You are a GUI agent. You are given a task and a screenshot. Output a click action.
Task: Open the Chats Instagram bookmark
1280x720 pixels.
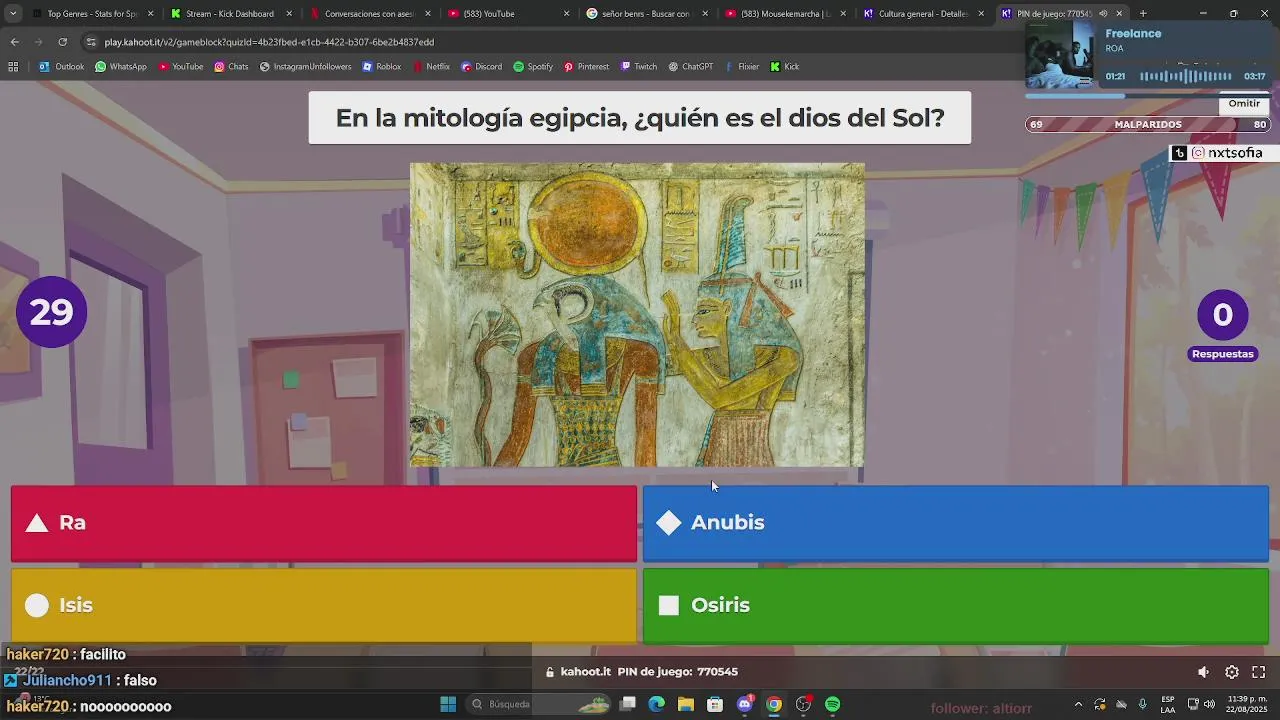[231, 67]
